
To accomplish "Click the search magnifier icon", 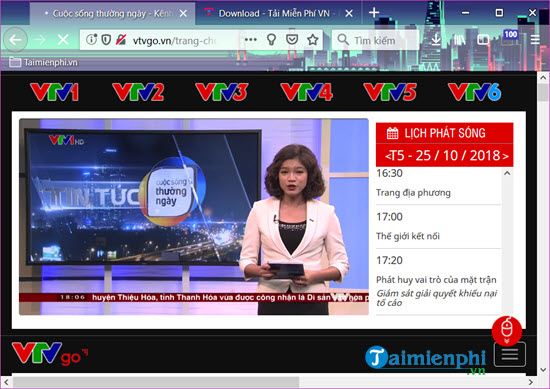I will click(x=343, y=40).
